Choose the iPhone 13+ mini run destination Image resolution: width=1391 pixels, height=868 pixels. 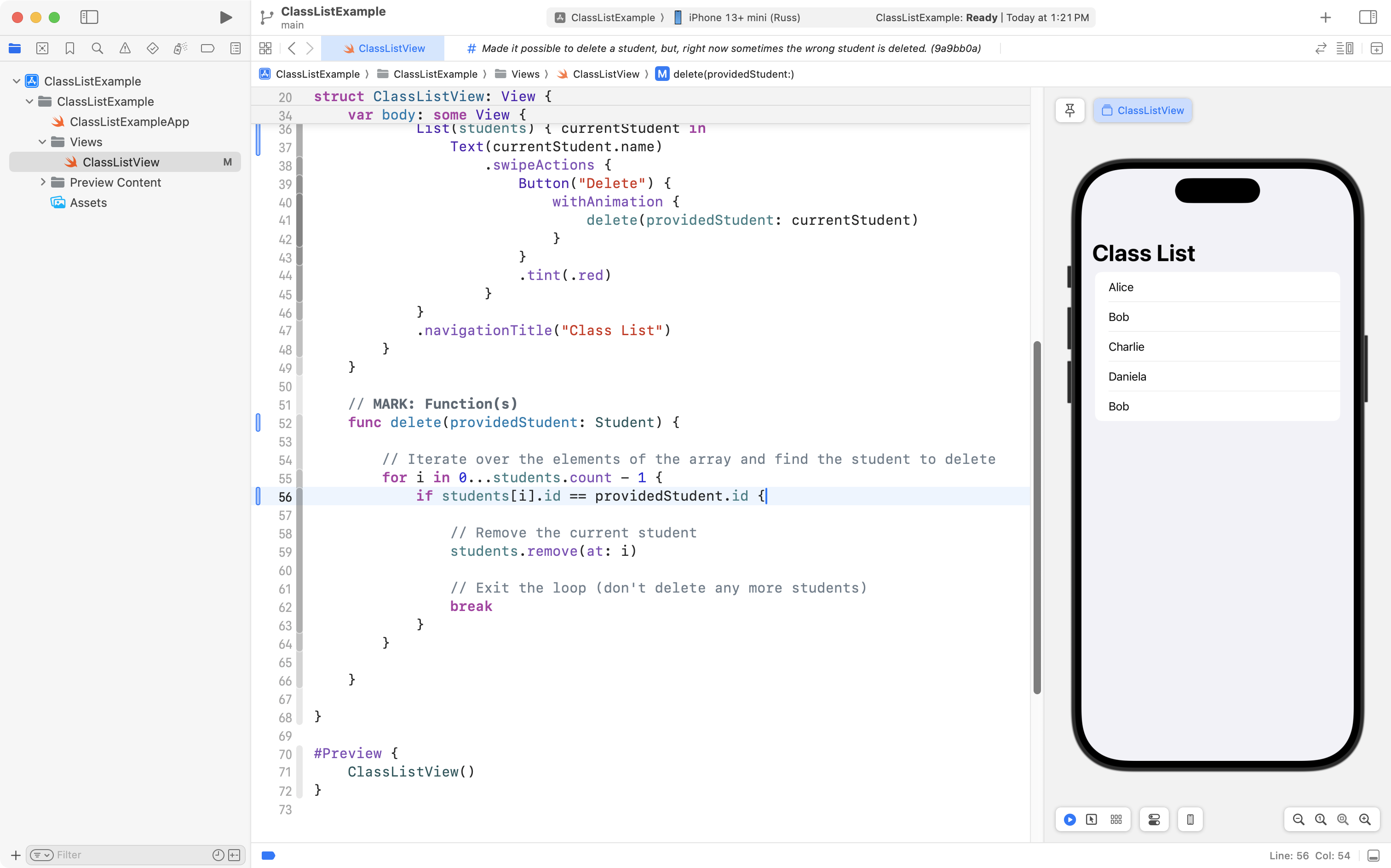pyautogui.click(x=744, y=17)
